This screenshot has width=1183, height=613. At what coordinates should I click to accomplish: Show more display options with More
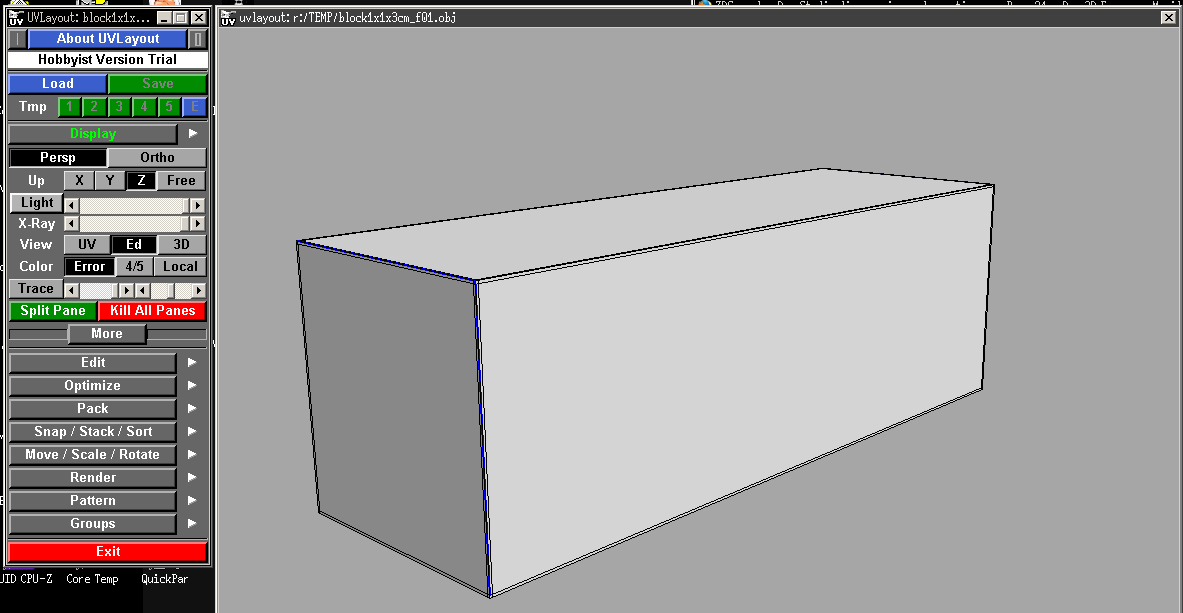click(107, 334)
